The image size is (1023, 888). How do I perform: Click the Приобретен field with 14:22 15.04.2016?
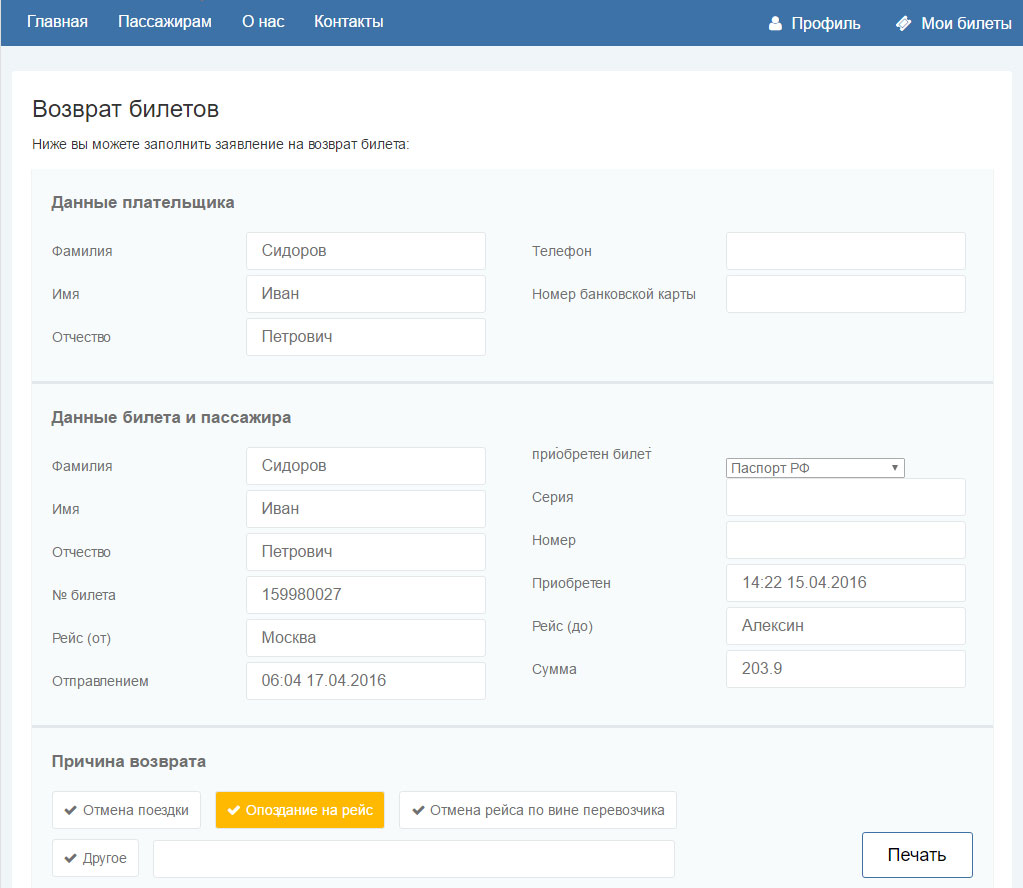click(846, 583)
